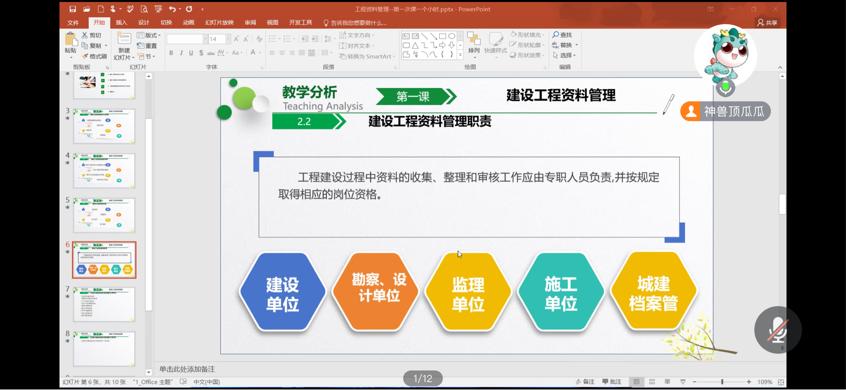Click the Paste clipboard icon

(71, 40)
